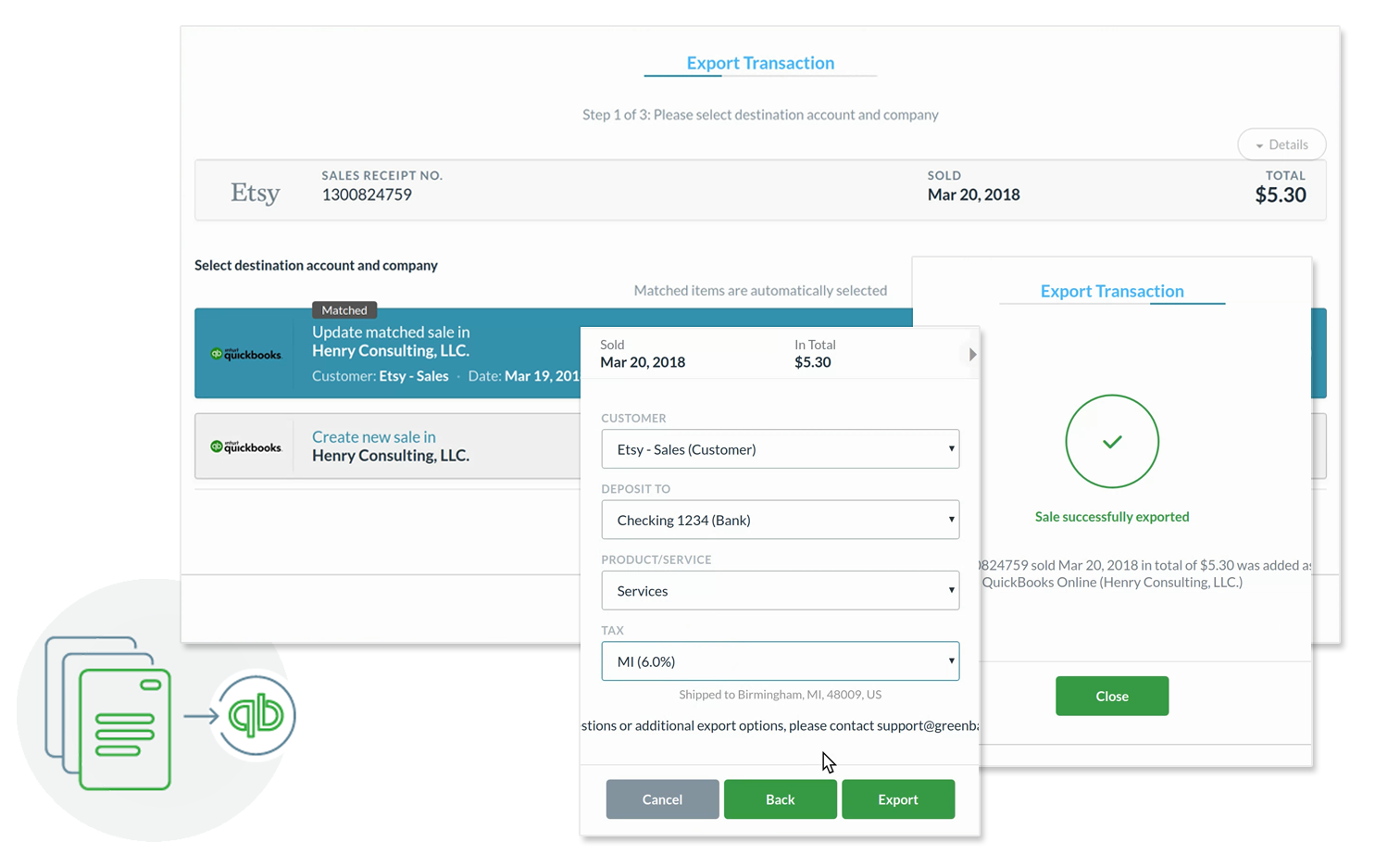1400x867 pixels.
Task: Click the round green QuickBooks badge icon
Action: (256, 715)
